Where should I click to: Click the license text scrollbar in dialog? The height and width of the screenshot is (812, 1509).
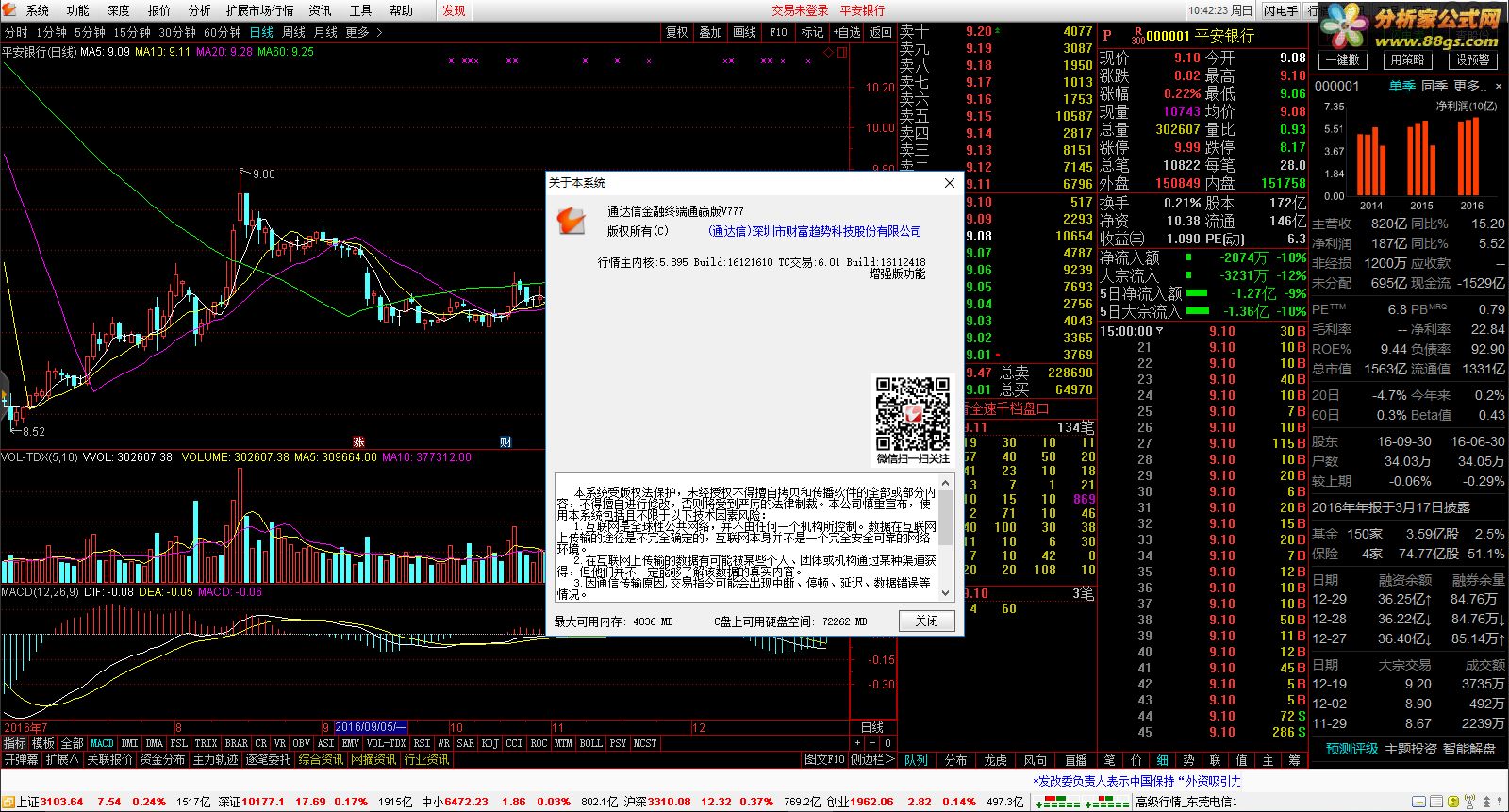(x=946, y=538)
